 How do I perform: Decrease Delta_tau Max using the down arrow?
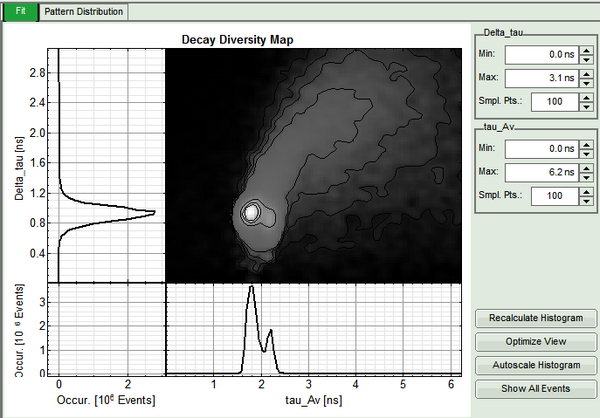[584, 82]
